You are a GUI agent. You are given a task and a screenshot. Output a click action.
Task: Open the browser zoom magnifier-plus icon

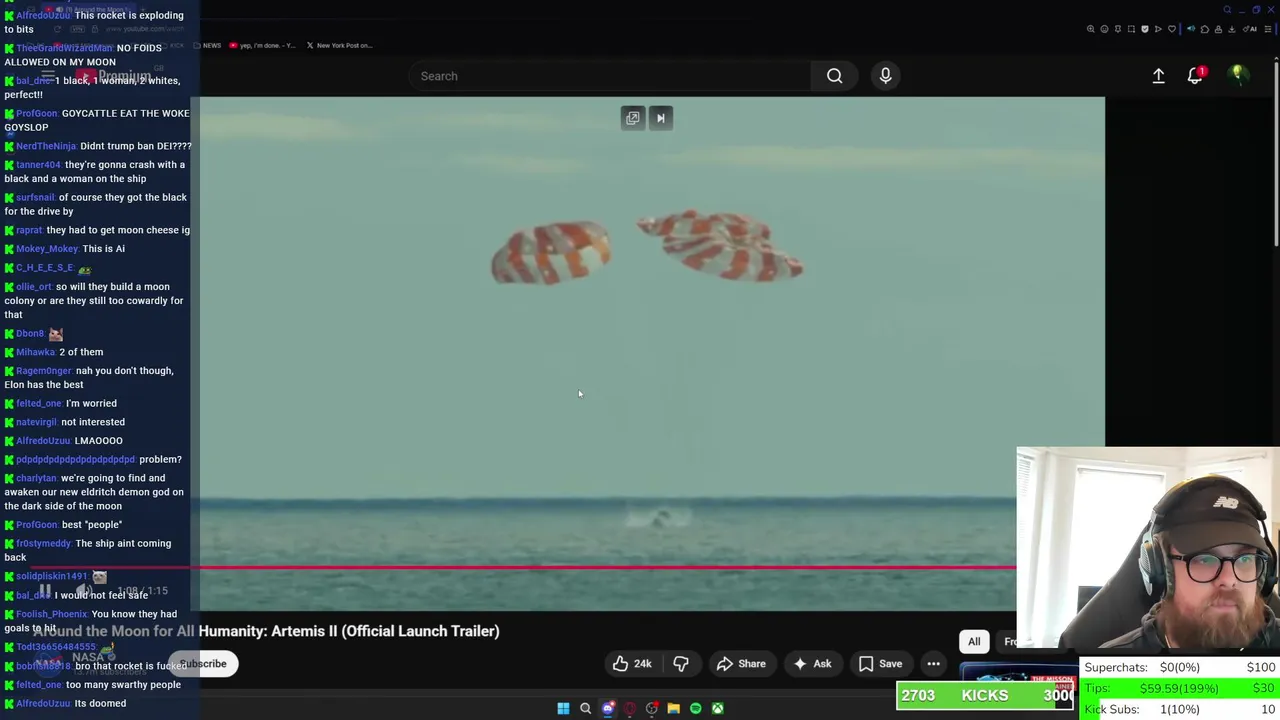(1091, 29)
